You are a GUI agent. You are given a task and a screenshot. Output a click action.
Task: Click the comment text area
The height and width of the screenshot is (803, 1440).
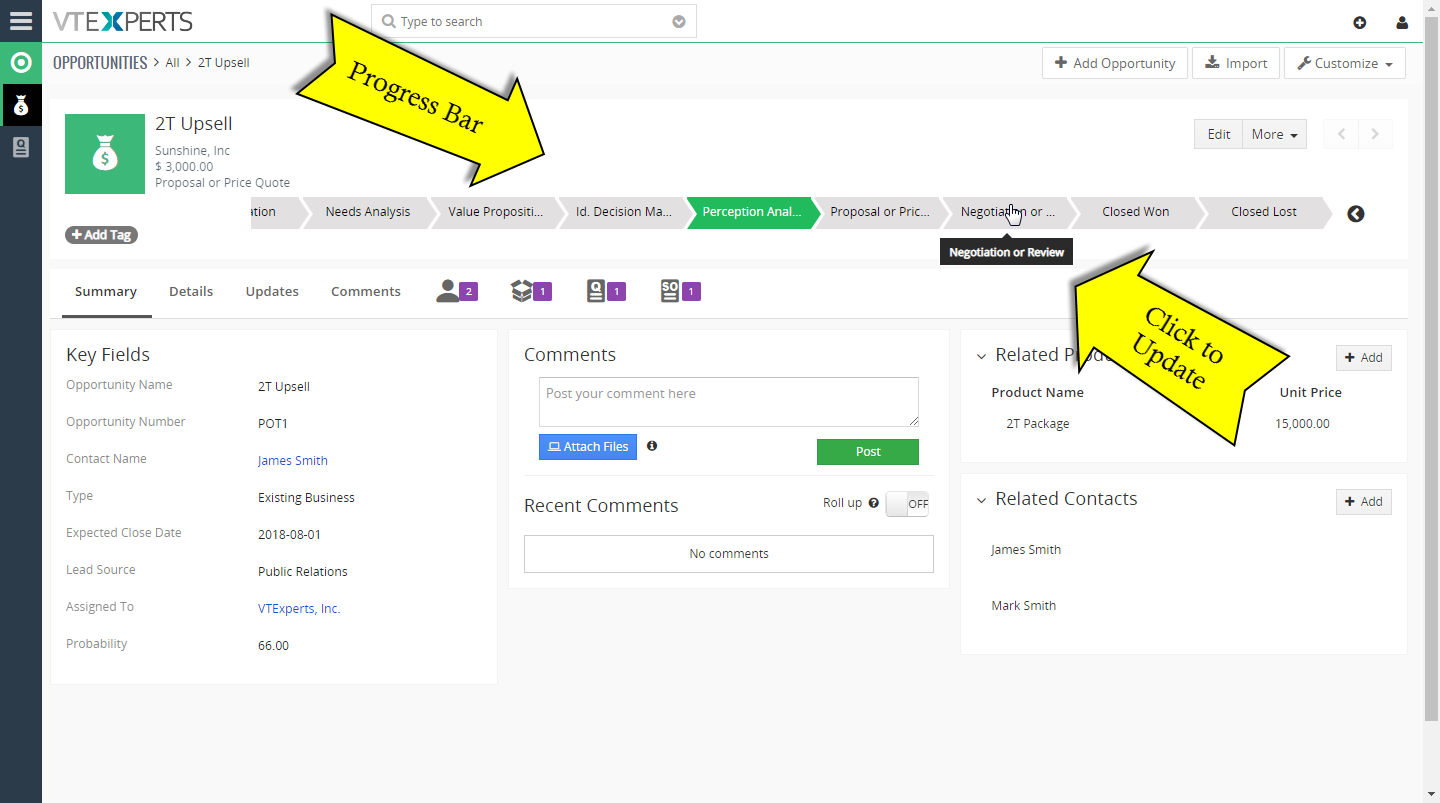tap(729, 402)
